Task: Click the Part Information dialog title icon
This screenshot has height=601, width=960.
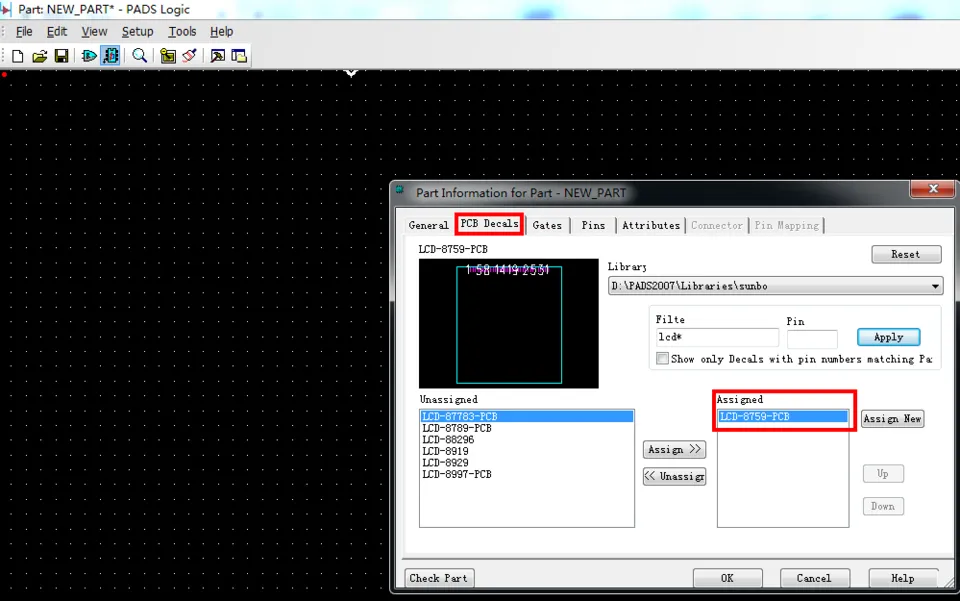Action: [x=400, y=190]
